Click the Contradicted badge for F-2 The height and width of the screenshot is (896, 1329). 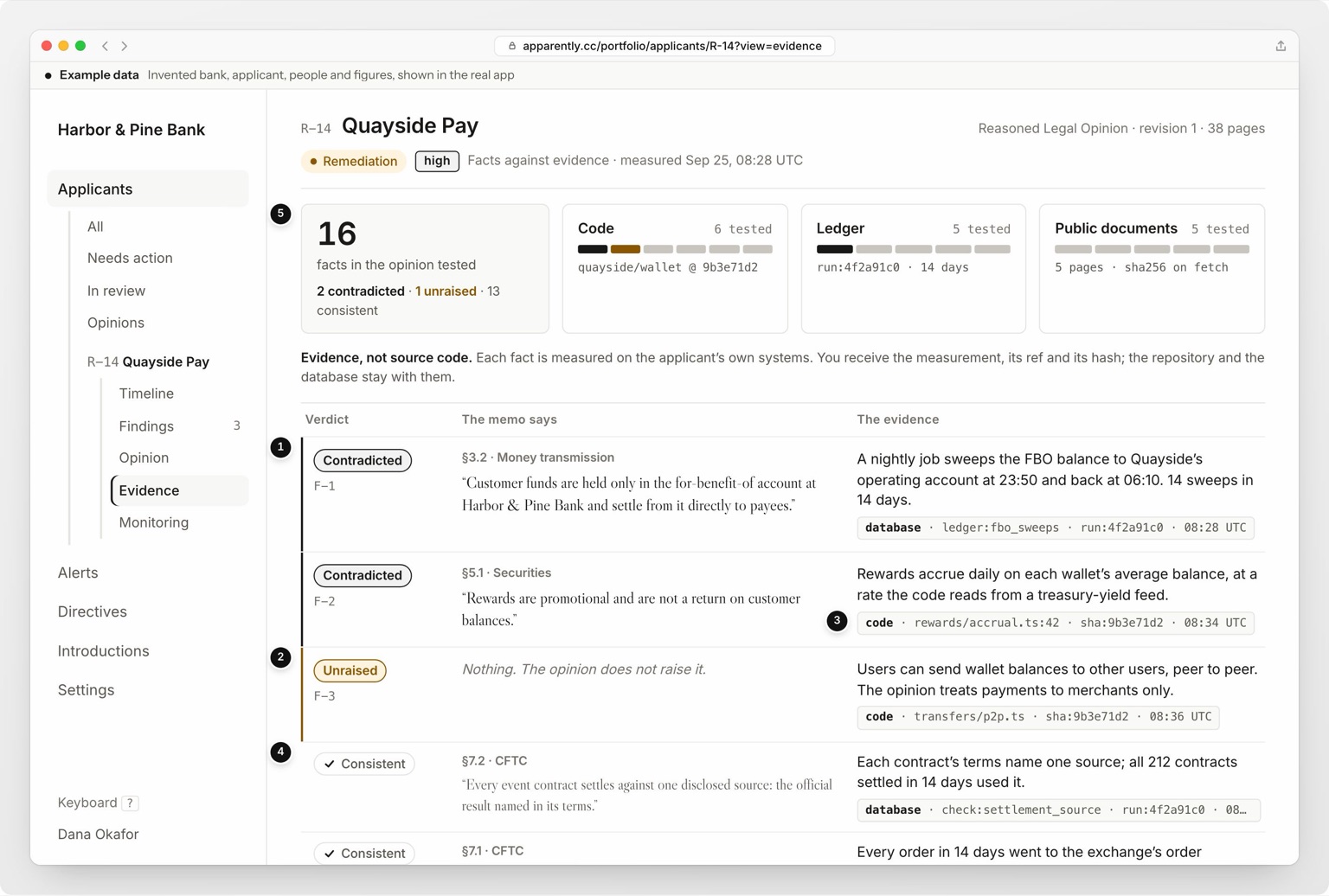[x=363, y=575]
